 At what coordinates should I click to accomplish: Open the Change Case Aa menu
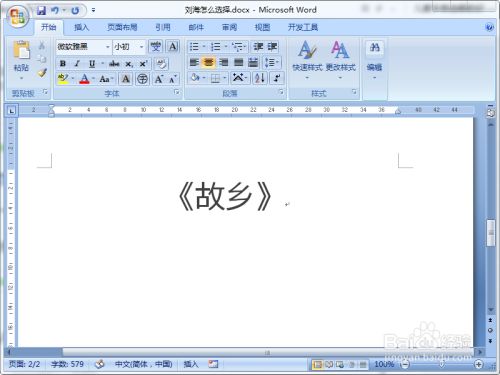pos(106,79)
